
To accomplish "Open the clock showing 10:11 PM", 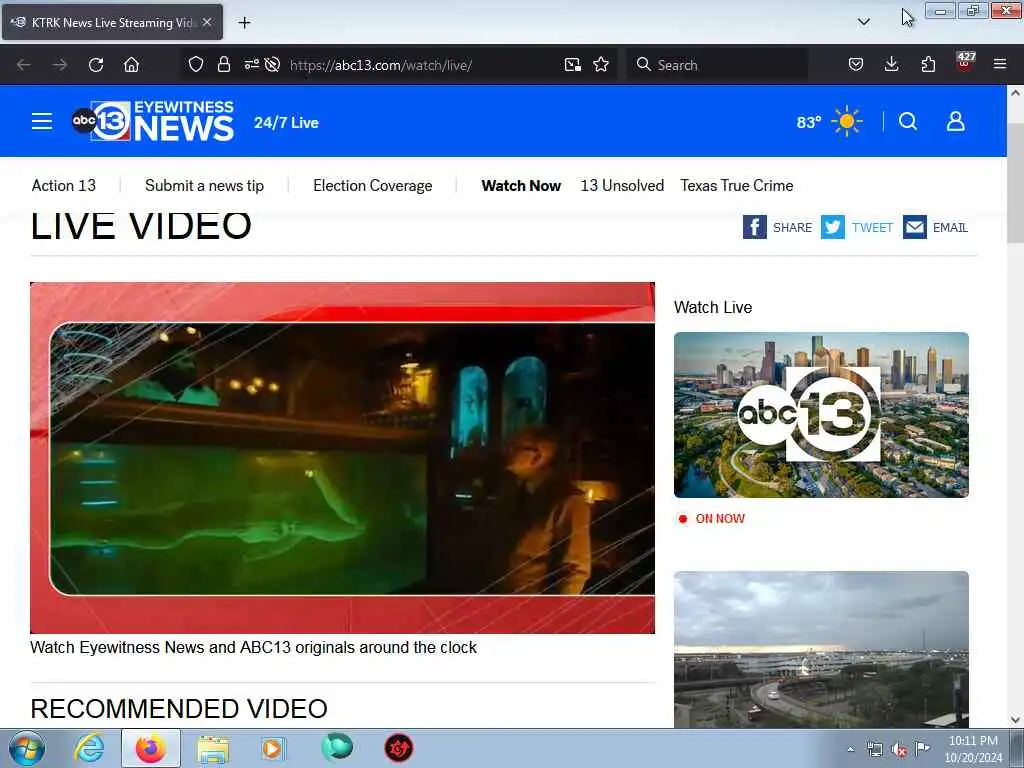I will coord(973,749).
